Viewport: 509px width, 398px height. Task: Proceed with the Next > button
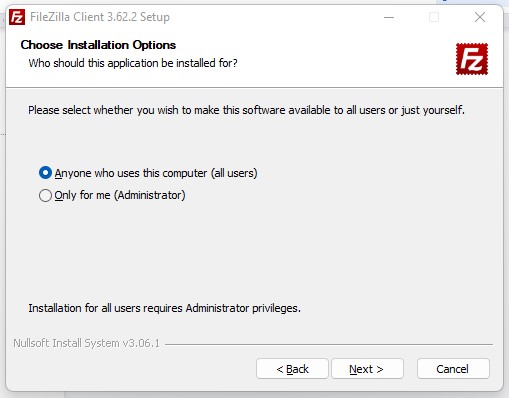[367, 369]
